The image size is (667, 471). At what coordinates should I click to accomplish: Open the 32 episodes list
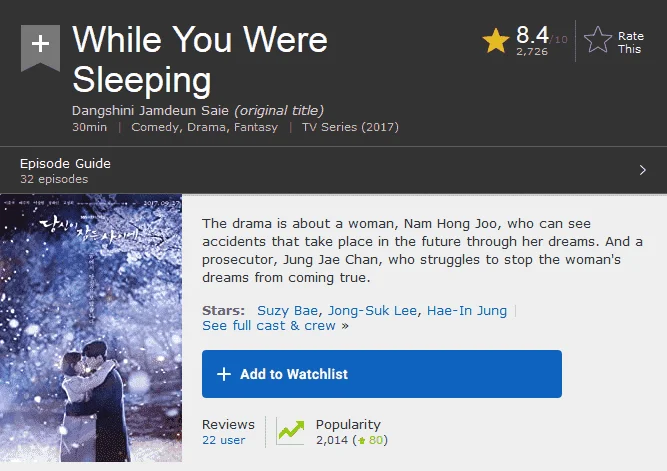pyautogui.click(x=54, y=179)
